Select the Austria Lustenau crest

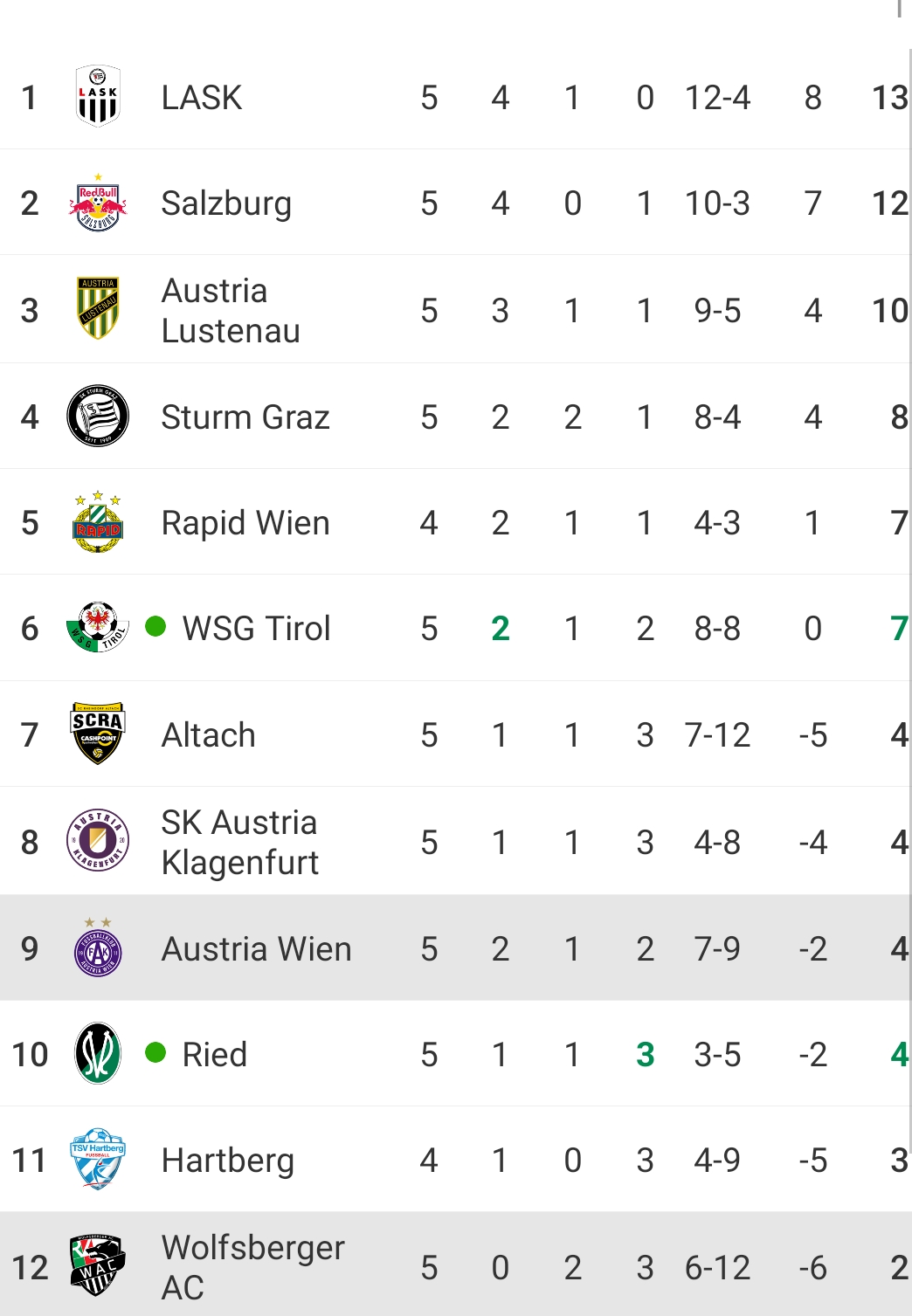point(98,308)
